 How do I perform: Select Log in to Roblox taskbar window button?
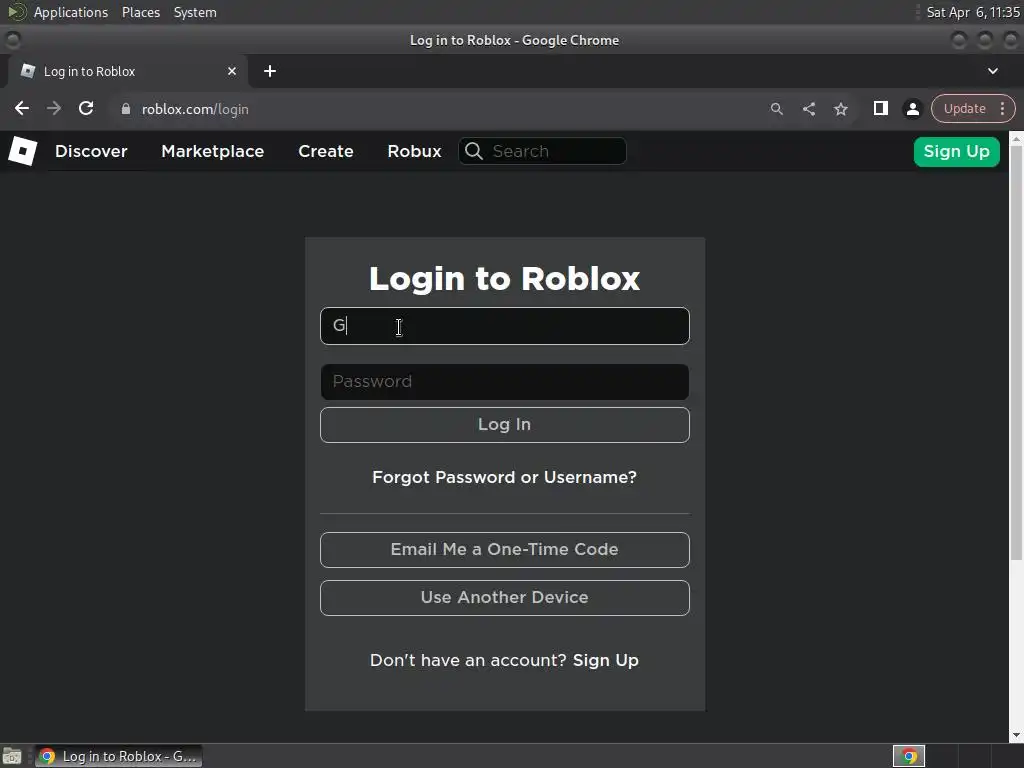[119, 756]
